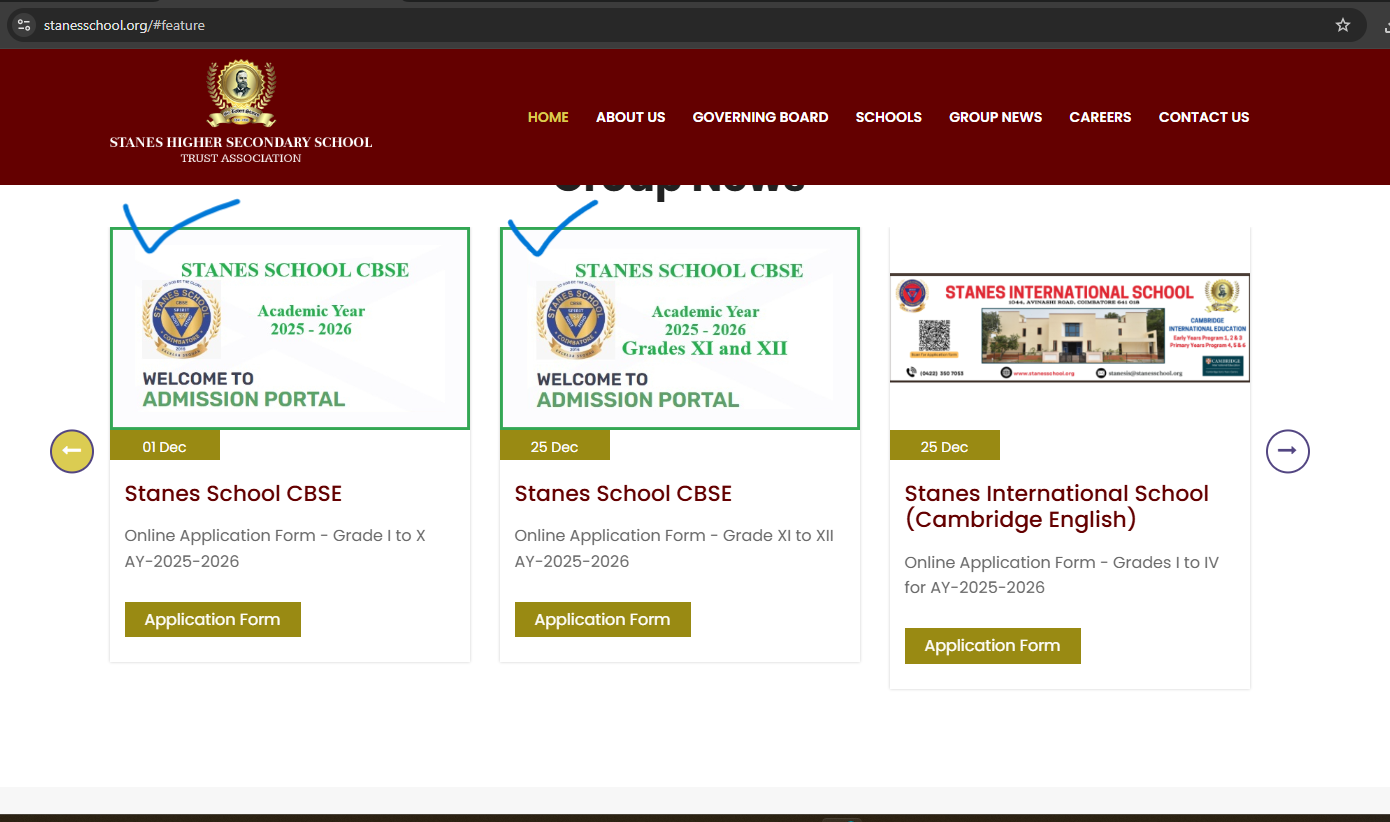Open the SCHOOLS menu item
Viewport: 1390px width, 822px height.
point(888,117)
